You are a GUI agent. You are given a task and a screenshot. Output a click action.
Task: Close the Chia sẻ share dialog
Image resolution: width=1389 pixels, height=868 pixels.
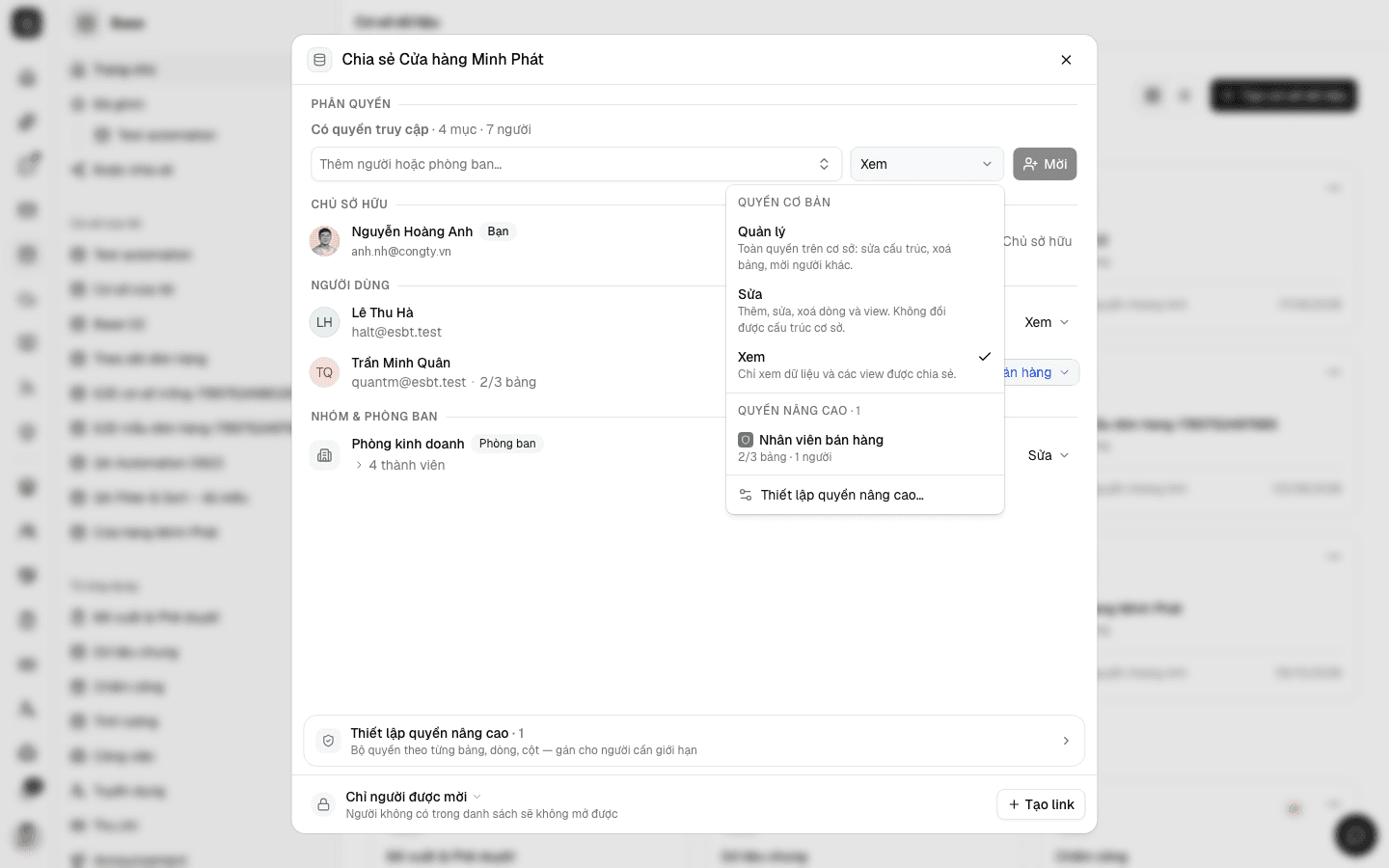pos(1066,60)
